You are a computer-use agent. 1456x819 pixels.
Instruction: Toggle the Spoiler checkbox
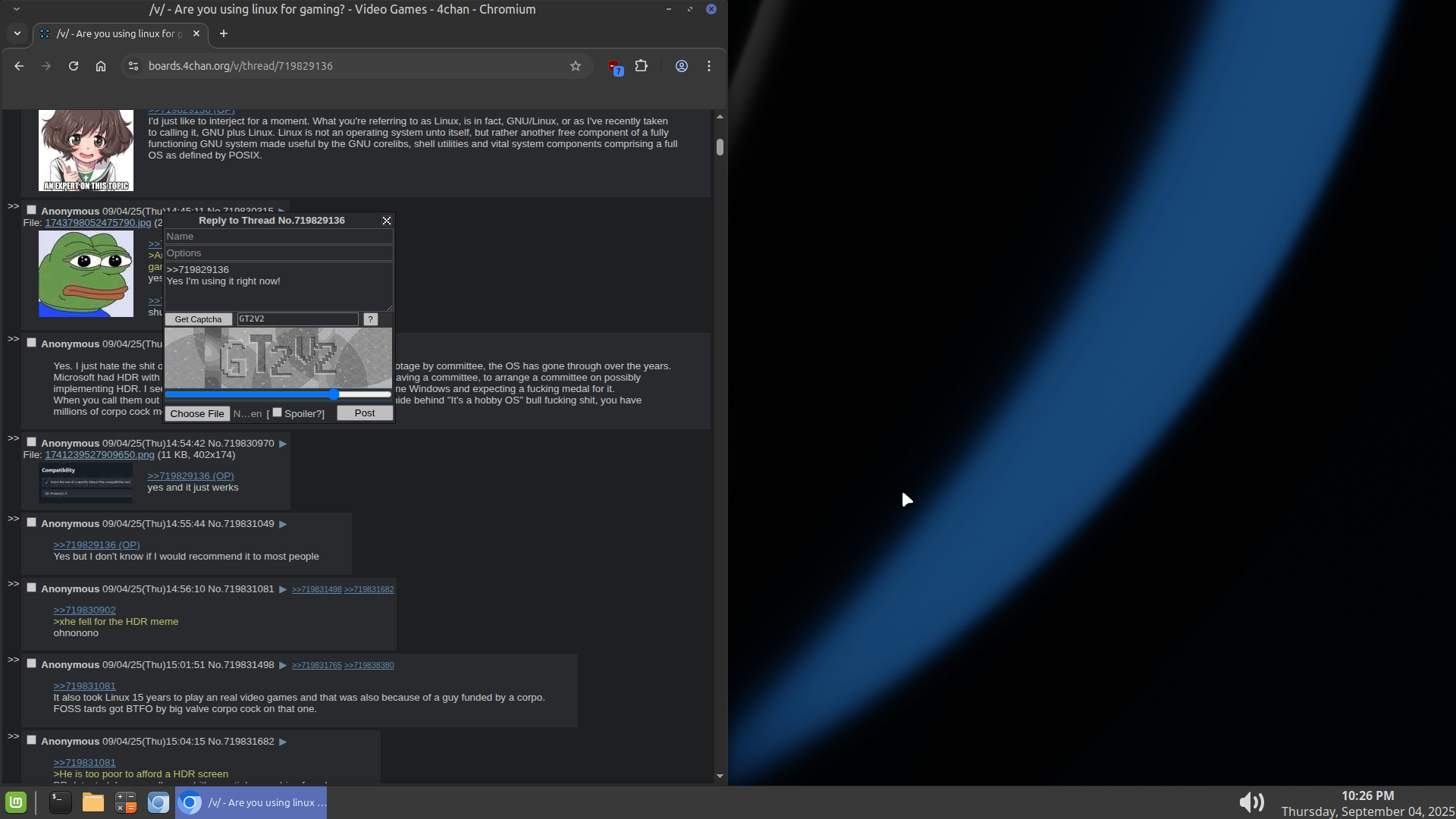278,413
